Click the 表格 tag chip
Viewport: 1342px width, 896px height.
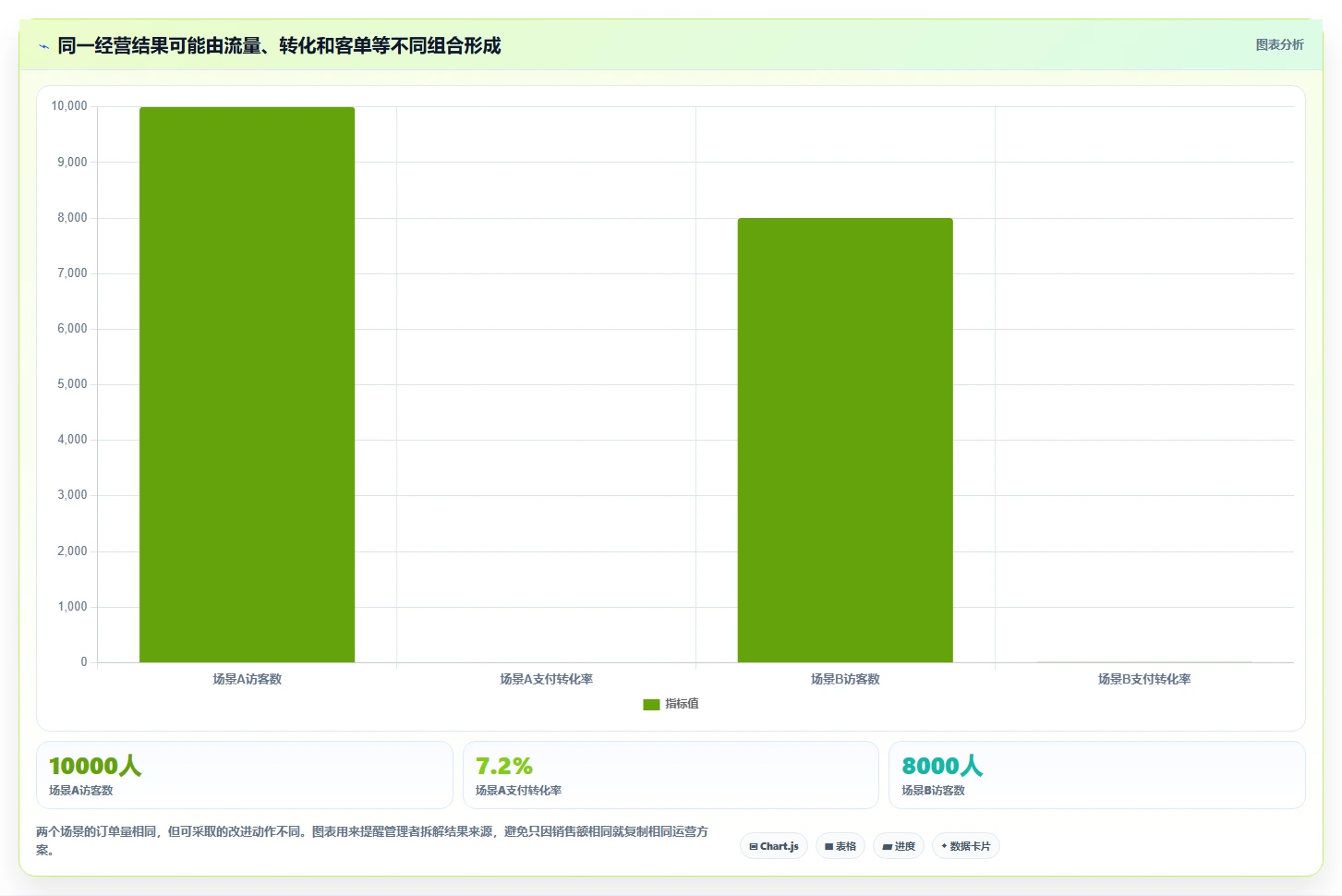point(840,846)
